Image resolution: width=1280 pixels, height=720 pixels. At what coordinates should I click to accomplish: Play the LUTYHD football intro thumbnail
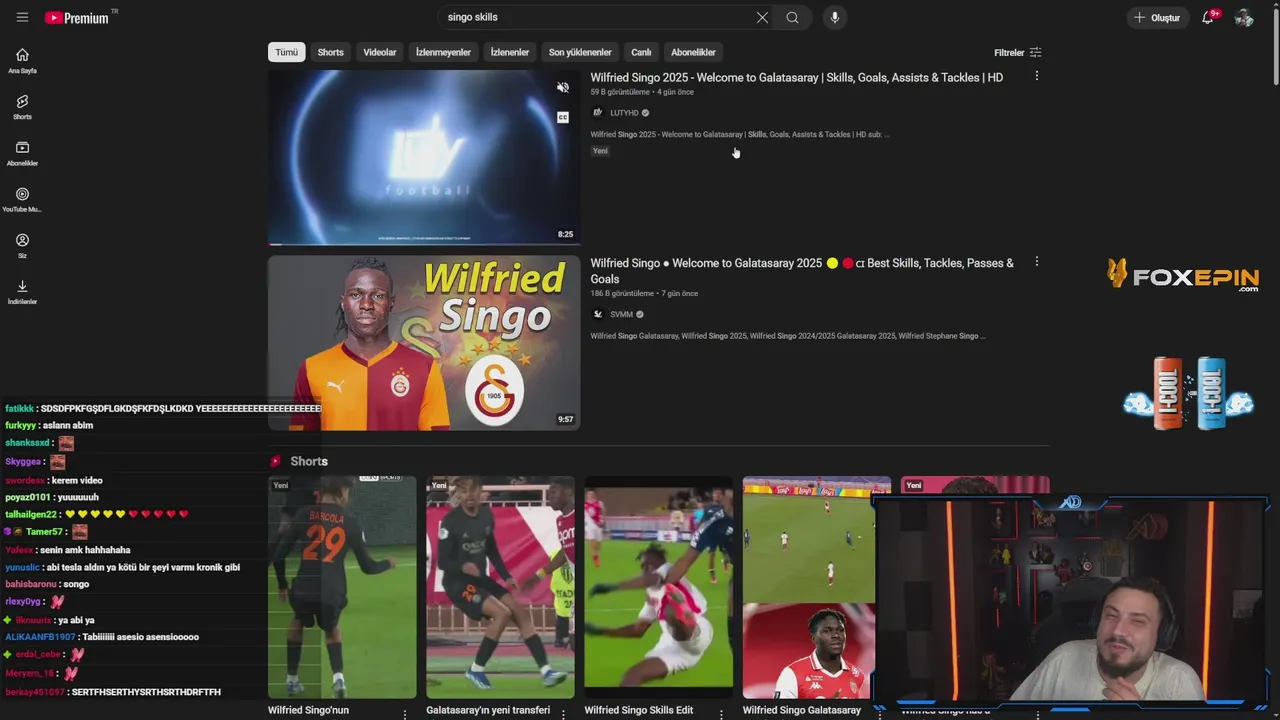[x=423, y=157]
